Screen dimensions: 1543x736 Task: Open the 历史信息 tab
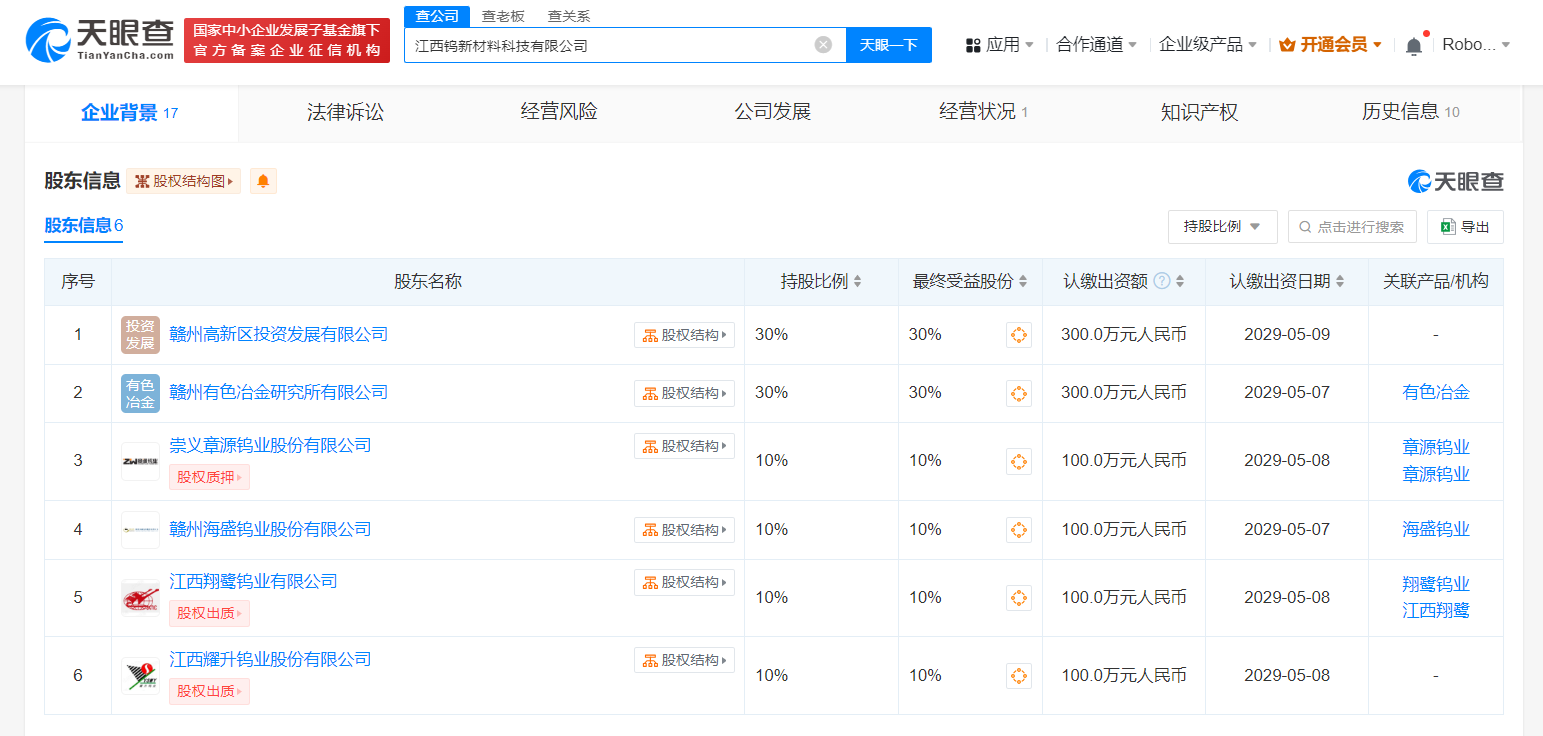pyautogui.click(x=1410, y=112)
